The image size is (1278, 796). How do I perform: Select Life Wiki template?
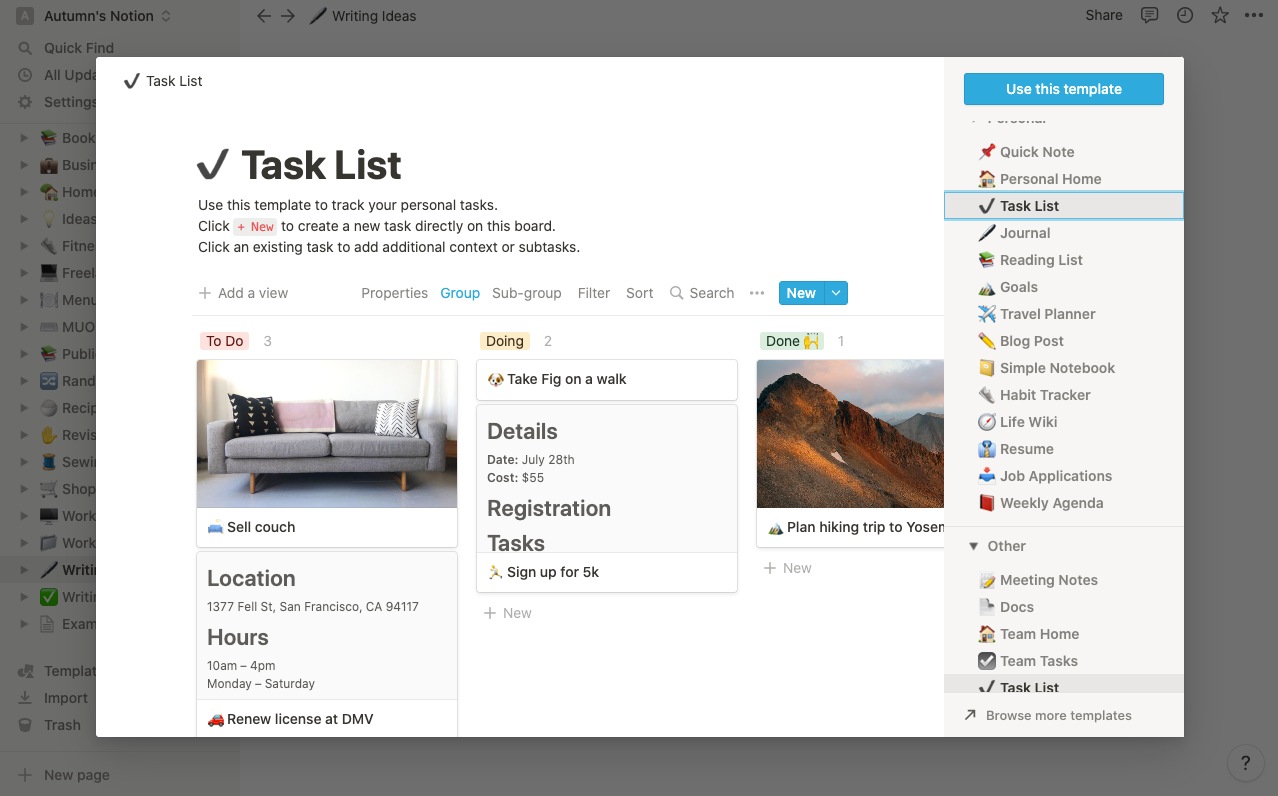pos(1064,422)
